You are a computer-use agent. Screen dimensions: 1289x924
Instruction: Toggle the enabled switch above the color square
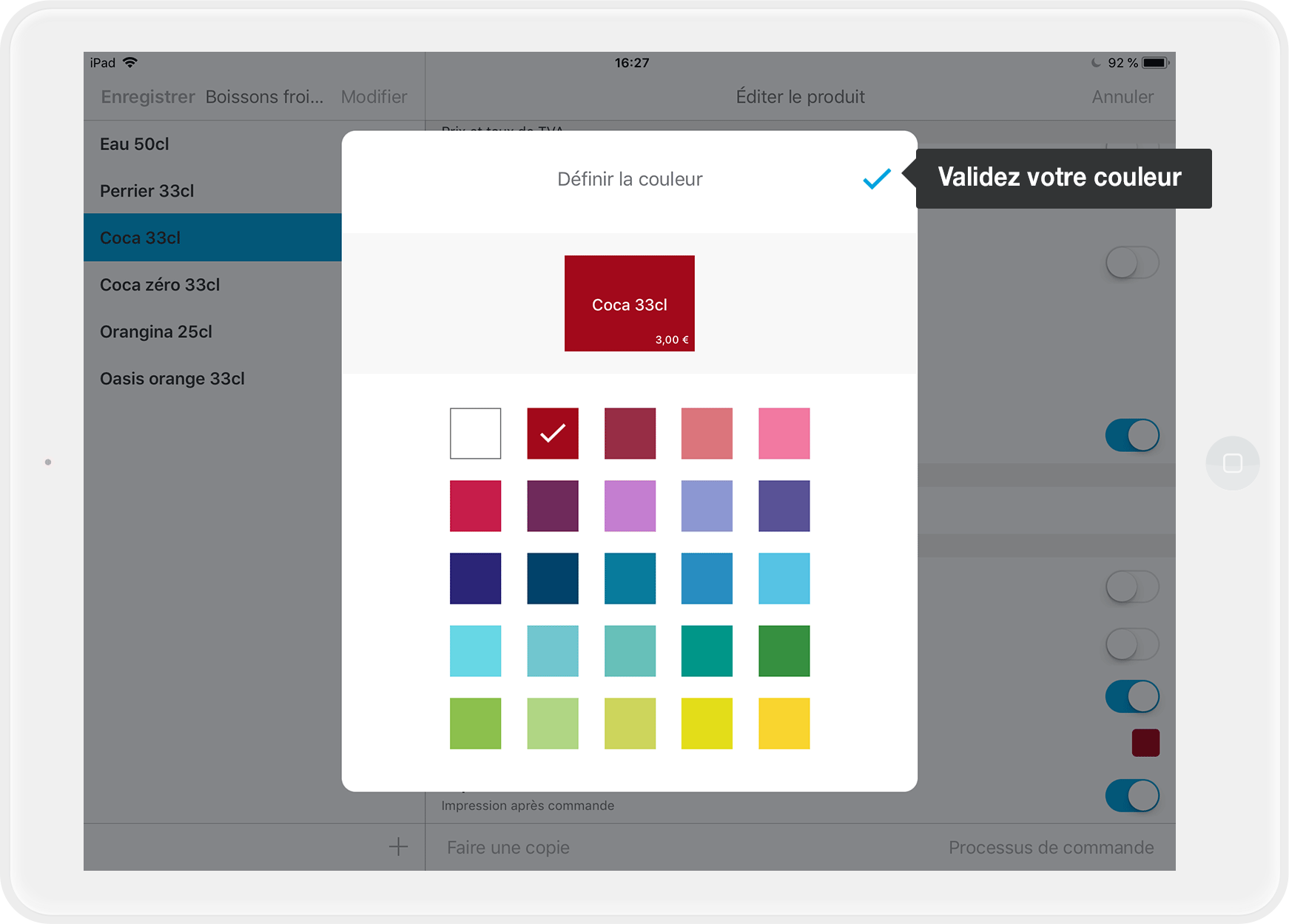click(x=1132, y=697)
